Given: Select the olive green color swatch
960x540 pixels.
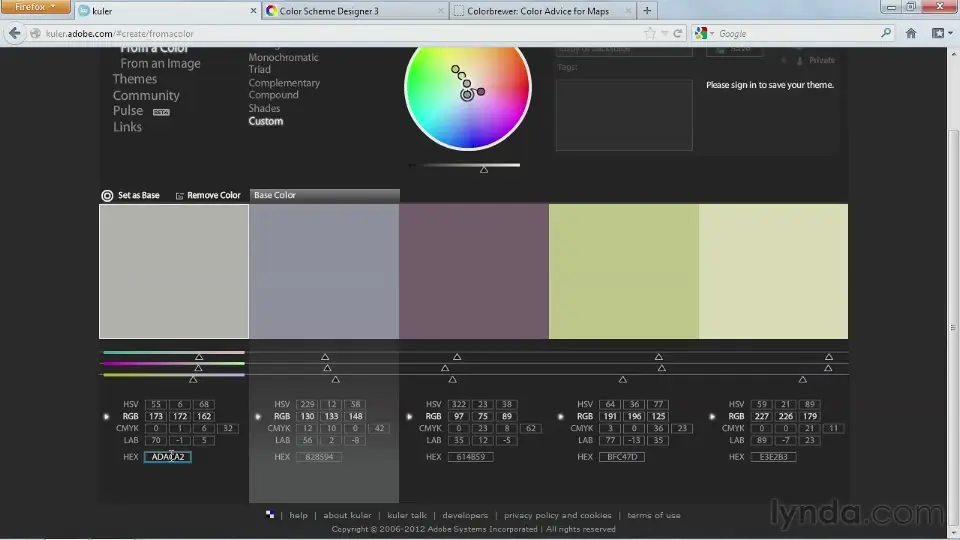Looking at the screenshot, I should pos(624,271).
